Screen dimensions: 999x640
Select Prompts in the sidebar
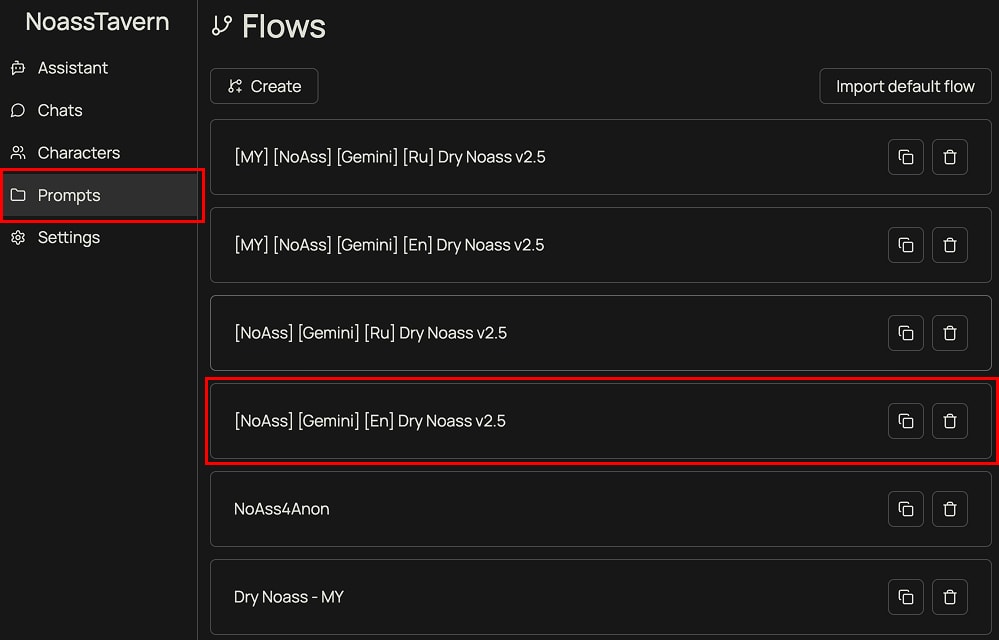tap(69, 195)
